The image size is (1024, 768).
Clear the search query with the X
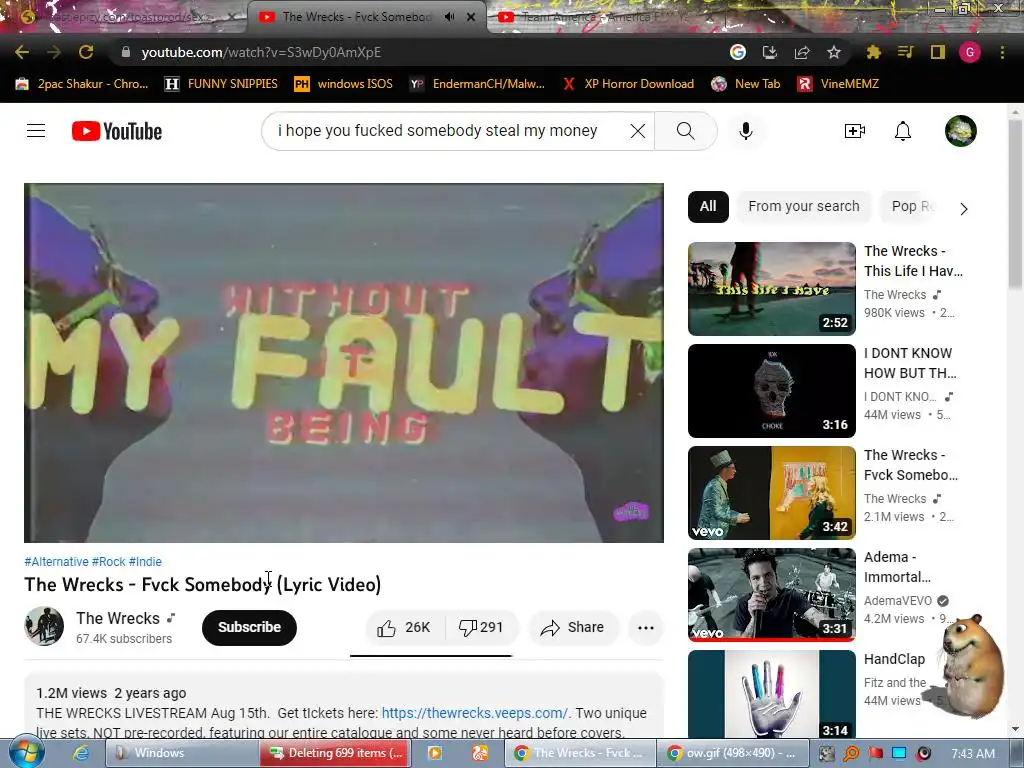638,131
